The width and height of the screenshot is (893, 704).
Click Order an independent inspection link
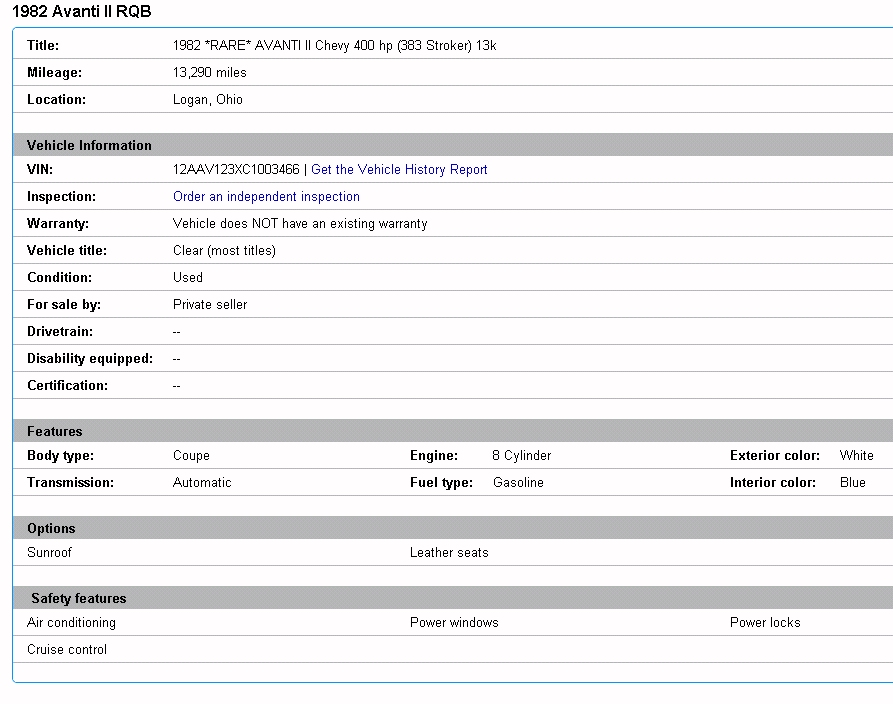click(x=266, y=197)
